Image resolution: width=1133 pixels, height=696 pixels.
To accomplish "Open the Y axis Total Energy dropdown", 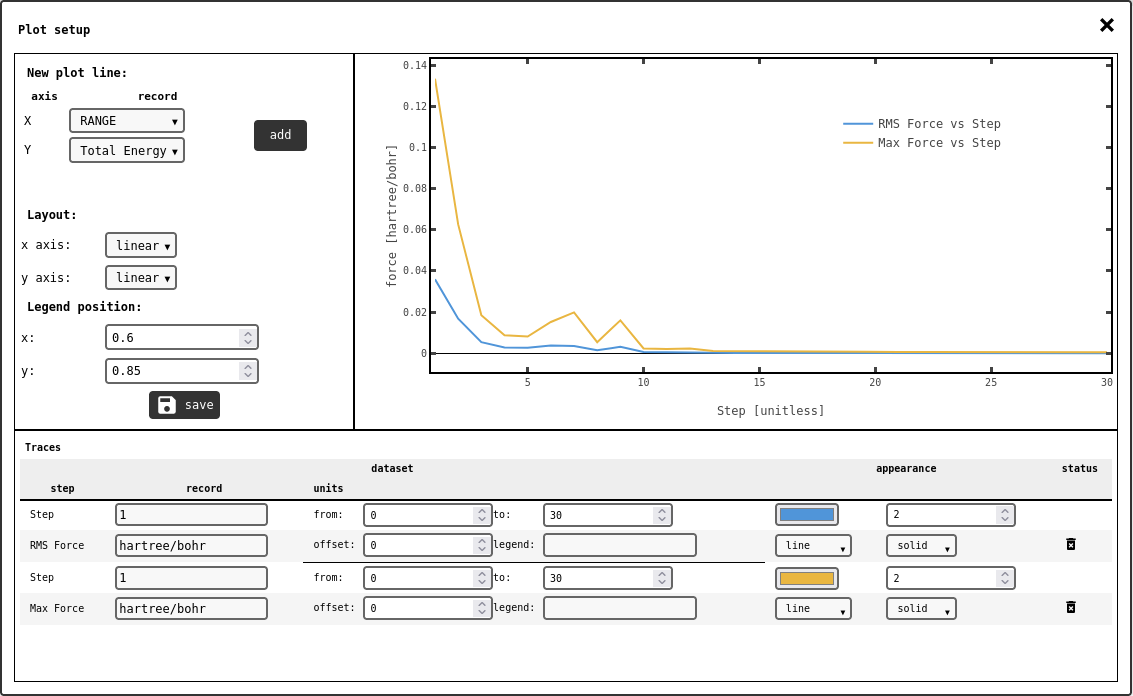I will click(127, 150).
